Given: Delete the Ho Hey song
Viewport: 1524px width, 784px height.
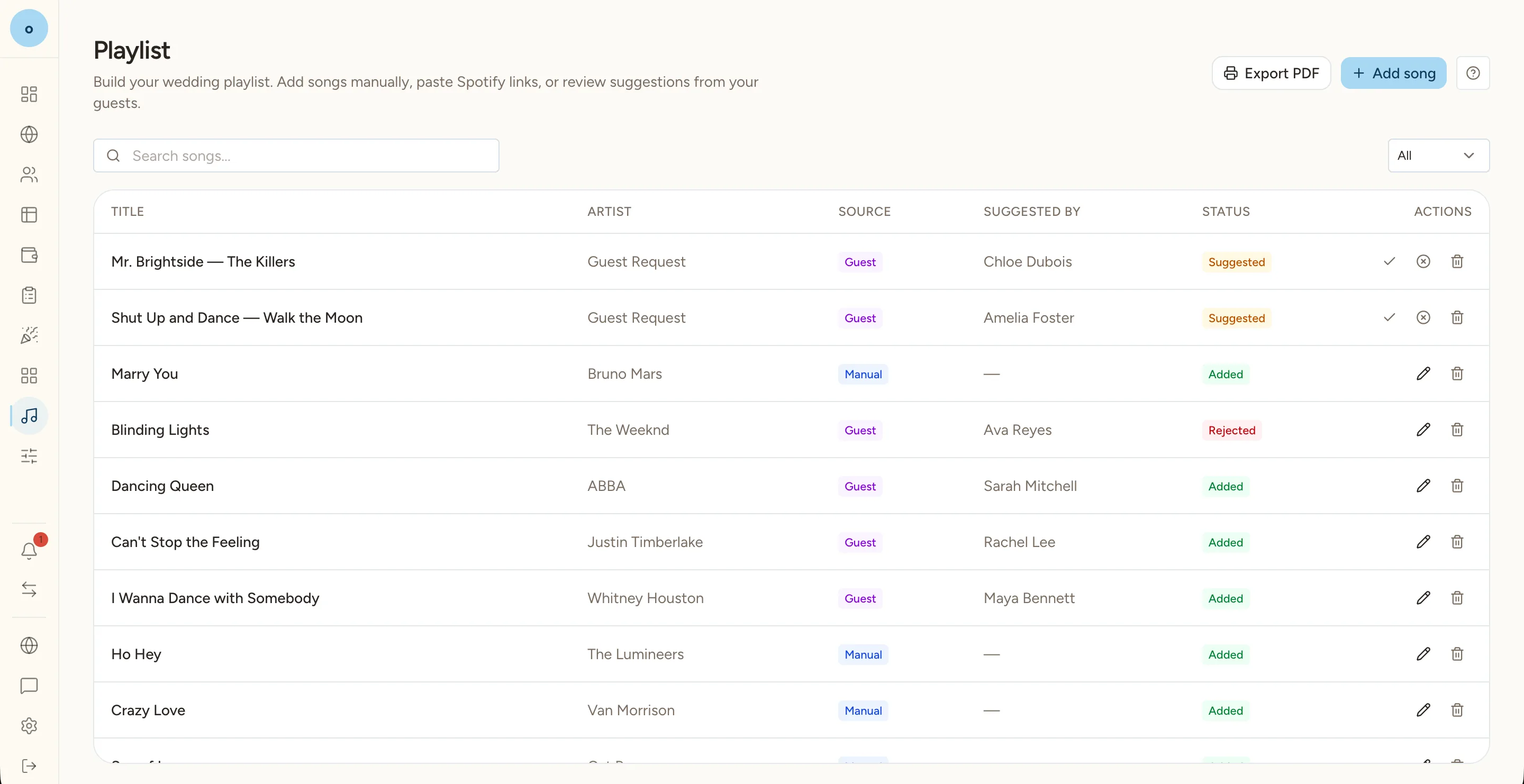Looking at the screenshot, I should pyautogui.click(x=1457, y=654).
